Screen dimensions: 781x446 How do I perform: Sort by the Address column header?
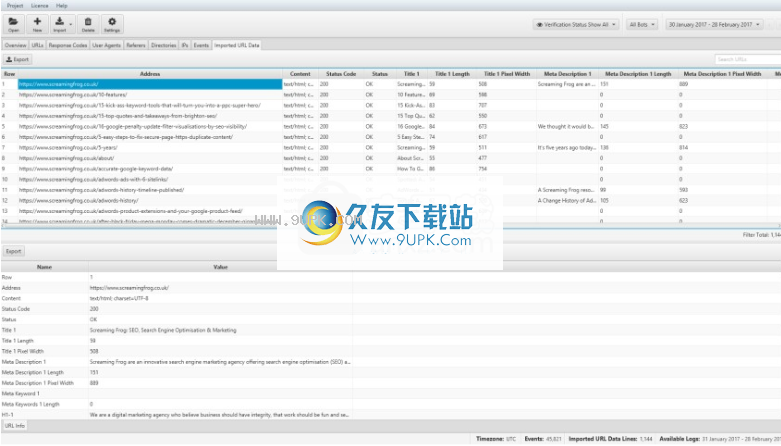150,74
